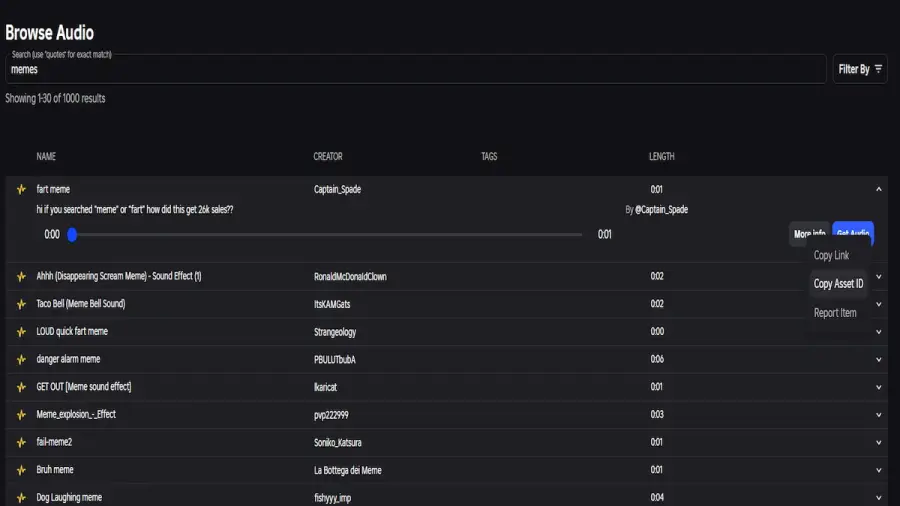900x506 pixels.
Task: Open the Filter By dropdown
Action: click(860, 69)
